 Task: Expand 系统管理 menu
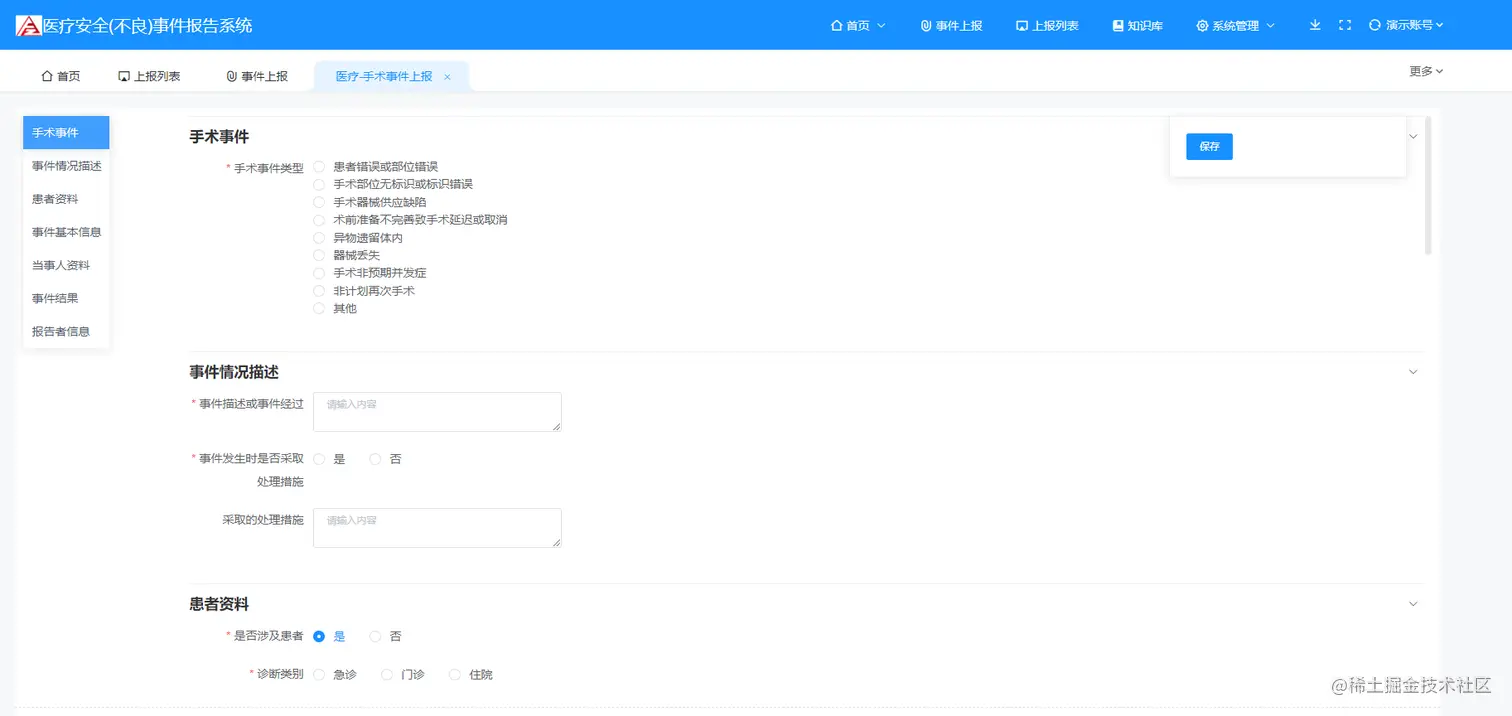[1235, 26]
